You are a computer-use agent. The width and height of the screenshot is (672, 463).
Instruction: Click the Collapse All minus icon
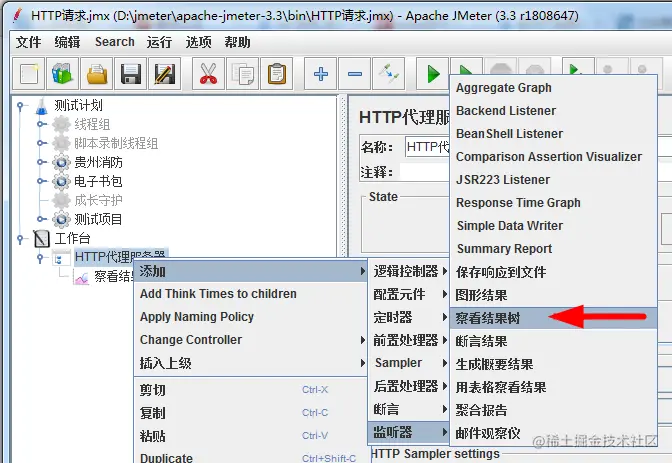pyautogui.click(x=354, y=74)
